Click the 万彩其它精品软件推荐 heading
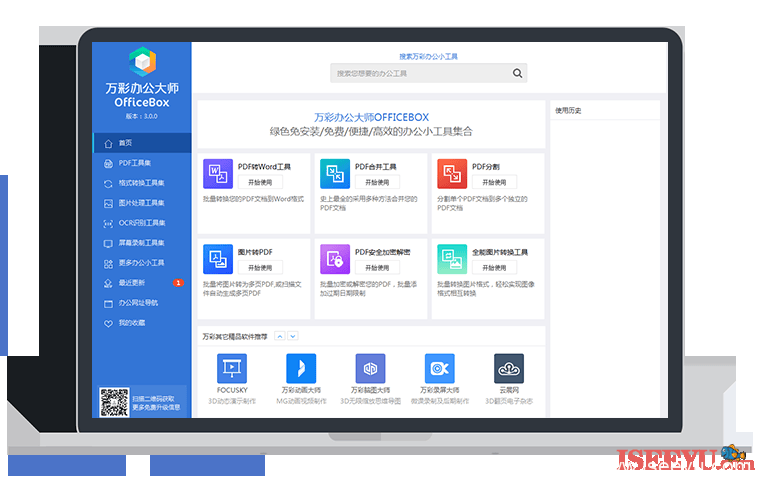The height and width of the screenshot is (481, 761). [235, 336]
